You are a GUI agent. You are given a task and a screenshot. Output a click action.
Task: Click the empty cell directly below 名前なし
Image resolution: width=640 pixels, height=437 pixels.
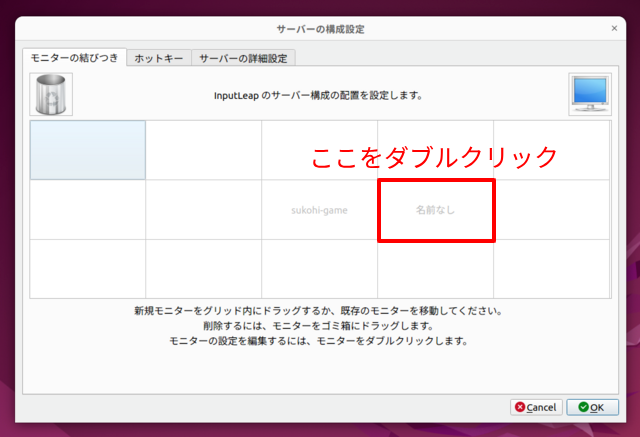(436, 268)
